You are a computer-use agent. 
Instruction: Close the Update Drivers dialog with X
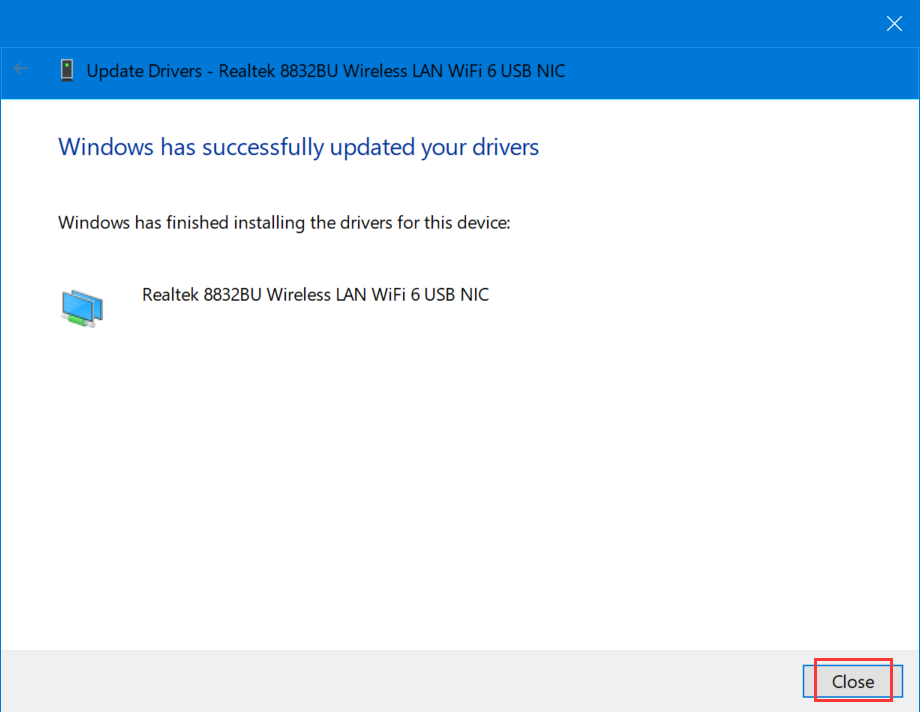[x=894, y=23]
